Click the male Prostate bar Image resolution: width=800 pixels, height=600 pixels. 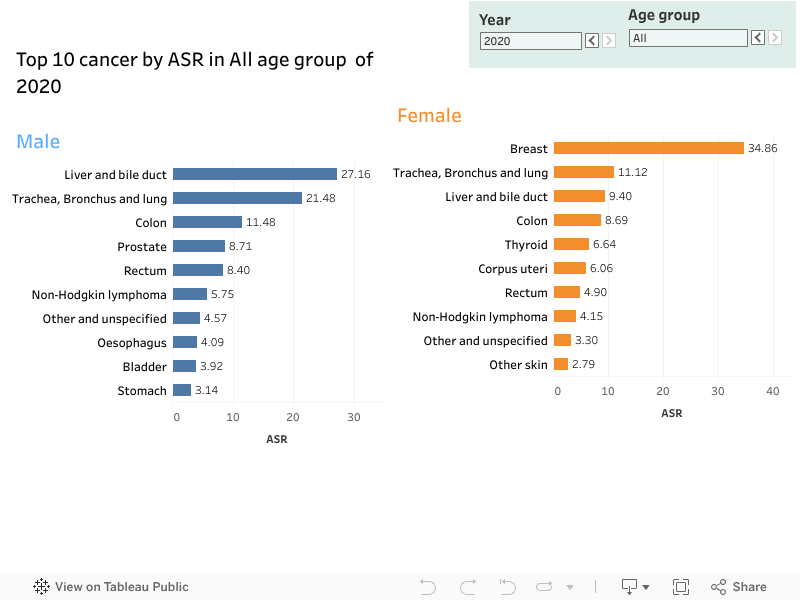point(198,246)
